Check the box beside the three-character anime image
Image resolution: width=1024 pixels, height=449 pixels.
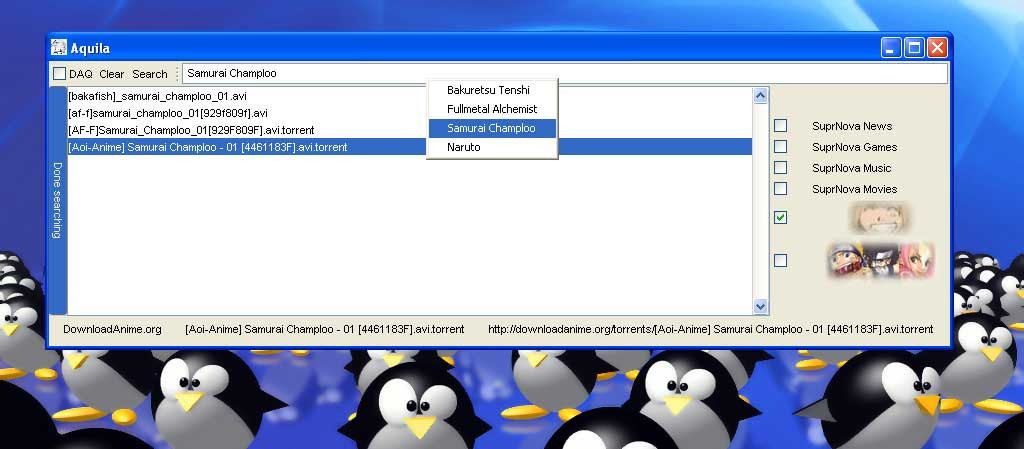point(780,260)
